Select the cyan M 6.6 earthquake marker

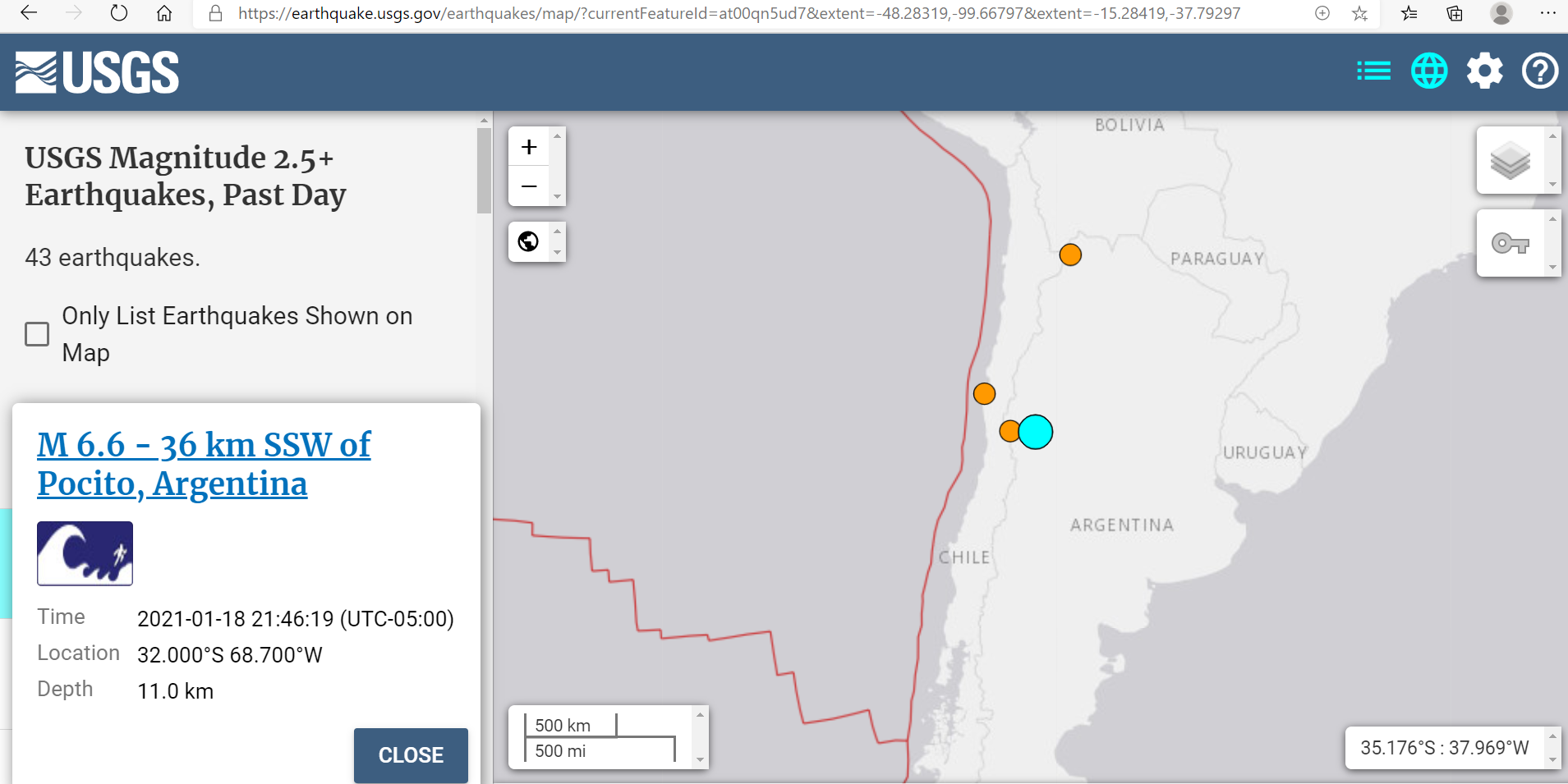click(1036, 432)
